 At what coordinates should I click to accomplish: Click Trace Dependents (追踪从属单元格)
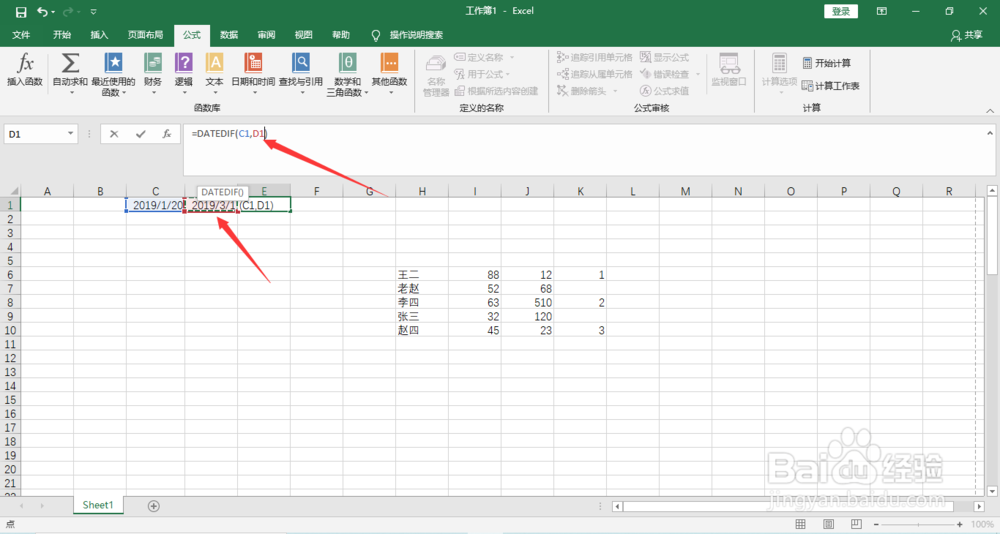594,74
